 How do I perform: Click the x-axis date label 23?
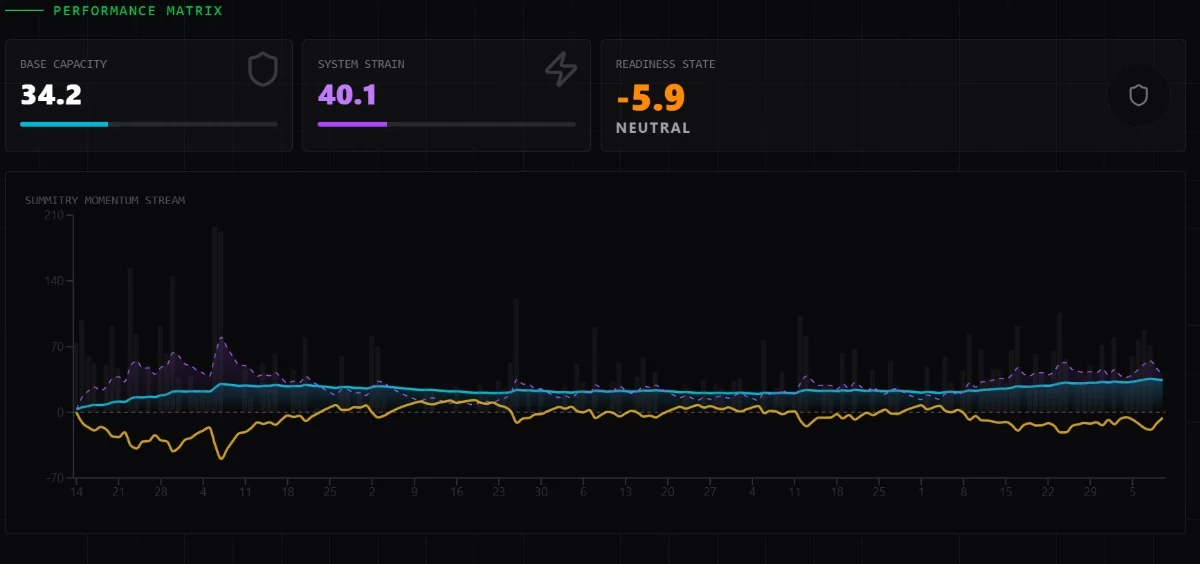499,492
